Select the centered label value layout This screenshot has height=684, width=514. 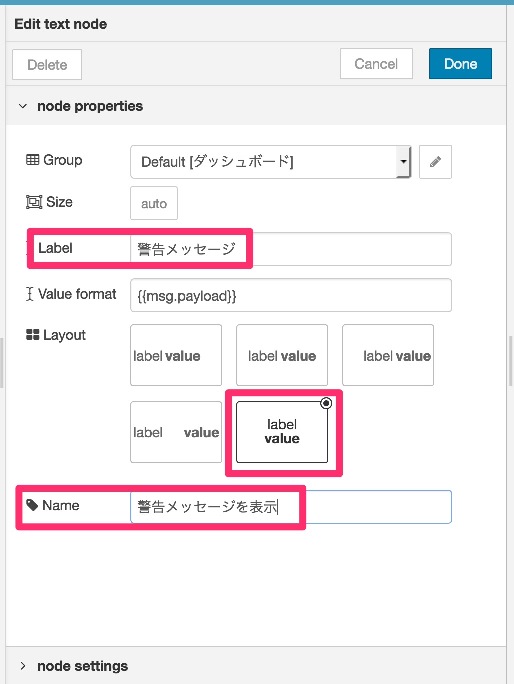pyautogui.click(x=282, y=355)
